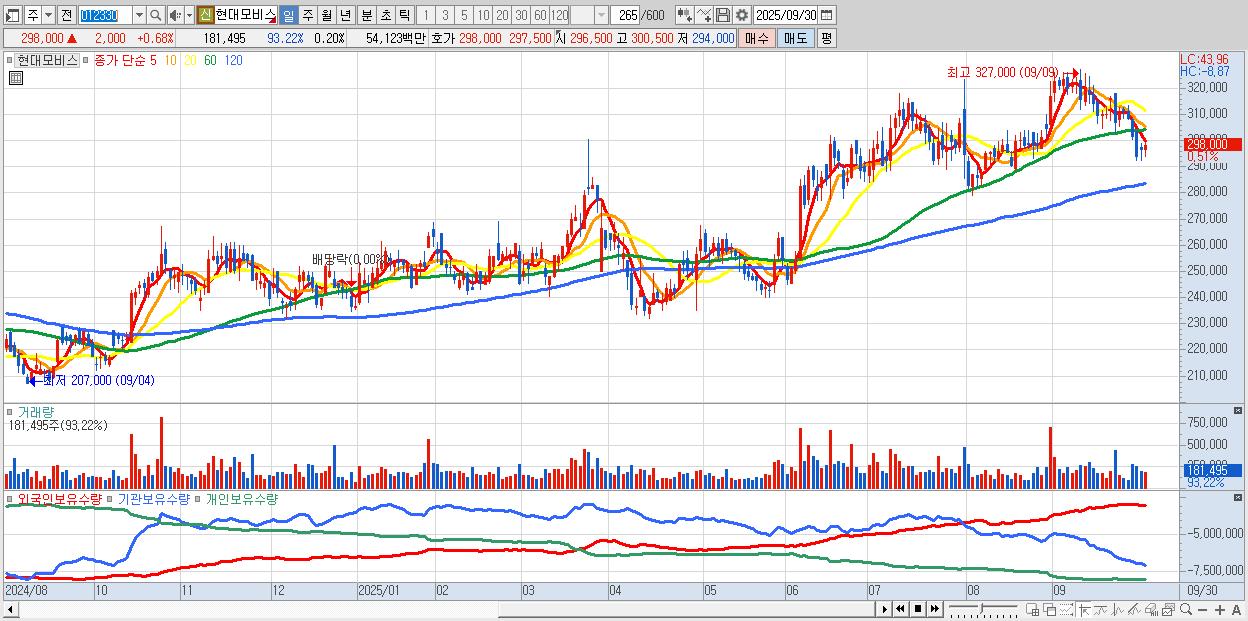1248x621 pixels.
Task: Click the crosshair cursor tool icon
Action: (x=1084, y=609)
